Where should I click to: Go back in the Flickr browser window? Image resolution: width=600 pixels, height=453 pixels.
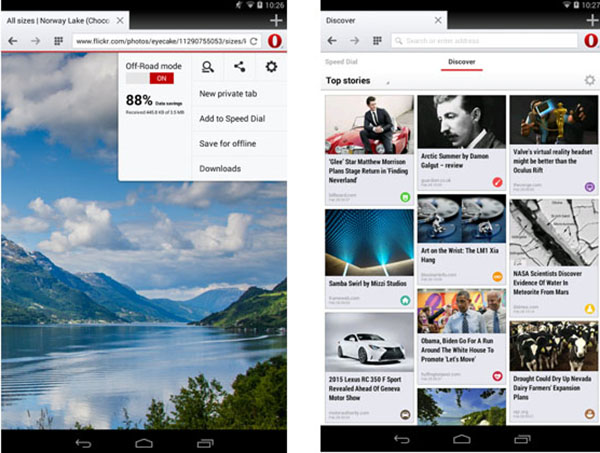pyautogui.click(x=13, y=41)
